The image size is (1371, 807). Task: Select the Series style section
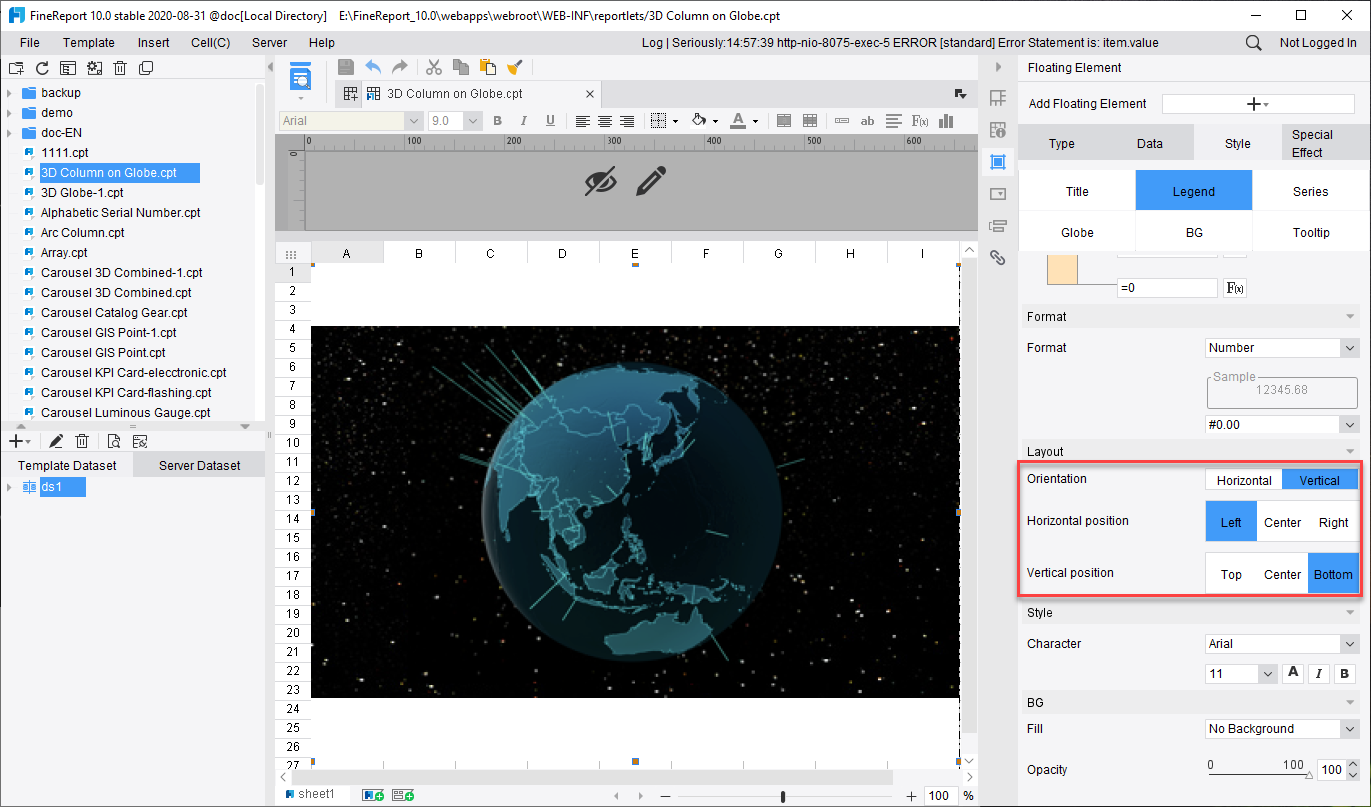[x=1311, y=191]
